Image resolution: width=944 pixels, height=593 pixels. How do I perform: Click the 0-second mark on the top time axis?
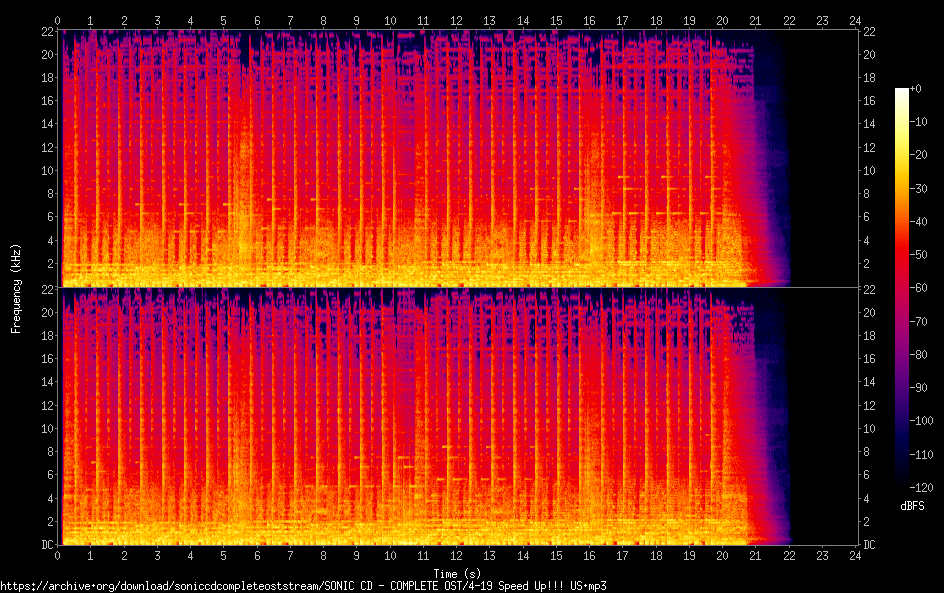click(x=58, y=19)
